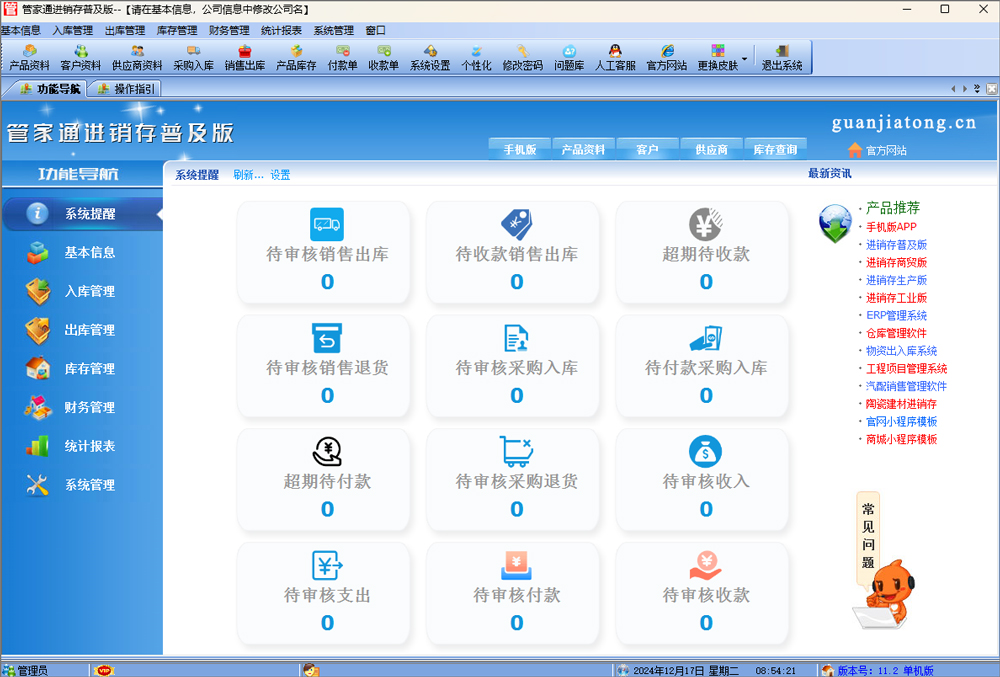The width and height of the screenshot is (1000, 677).
Task: Open 官方网站 toolbar icon
Action: (666, 58)
